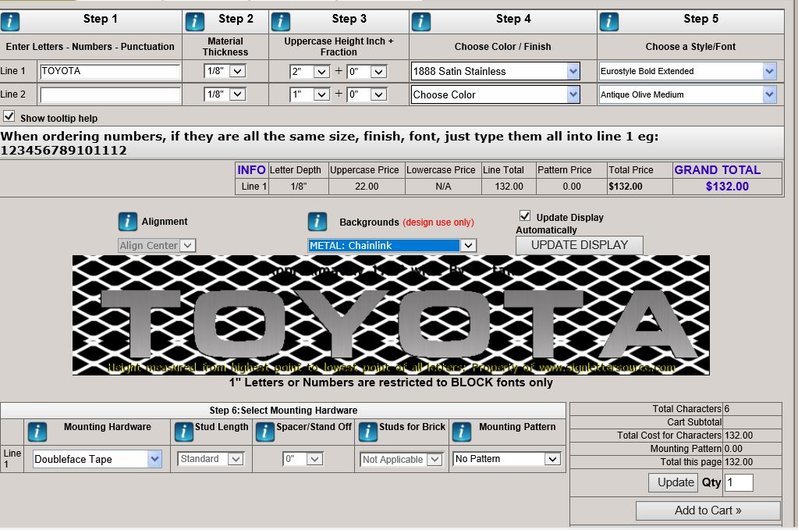
Task: Open the Doubleface Tape mounting hardware dropdown
Action: tap(97, 459)
